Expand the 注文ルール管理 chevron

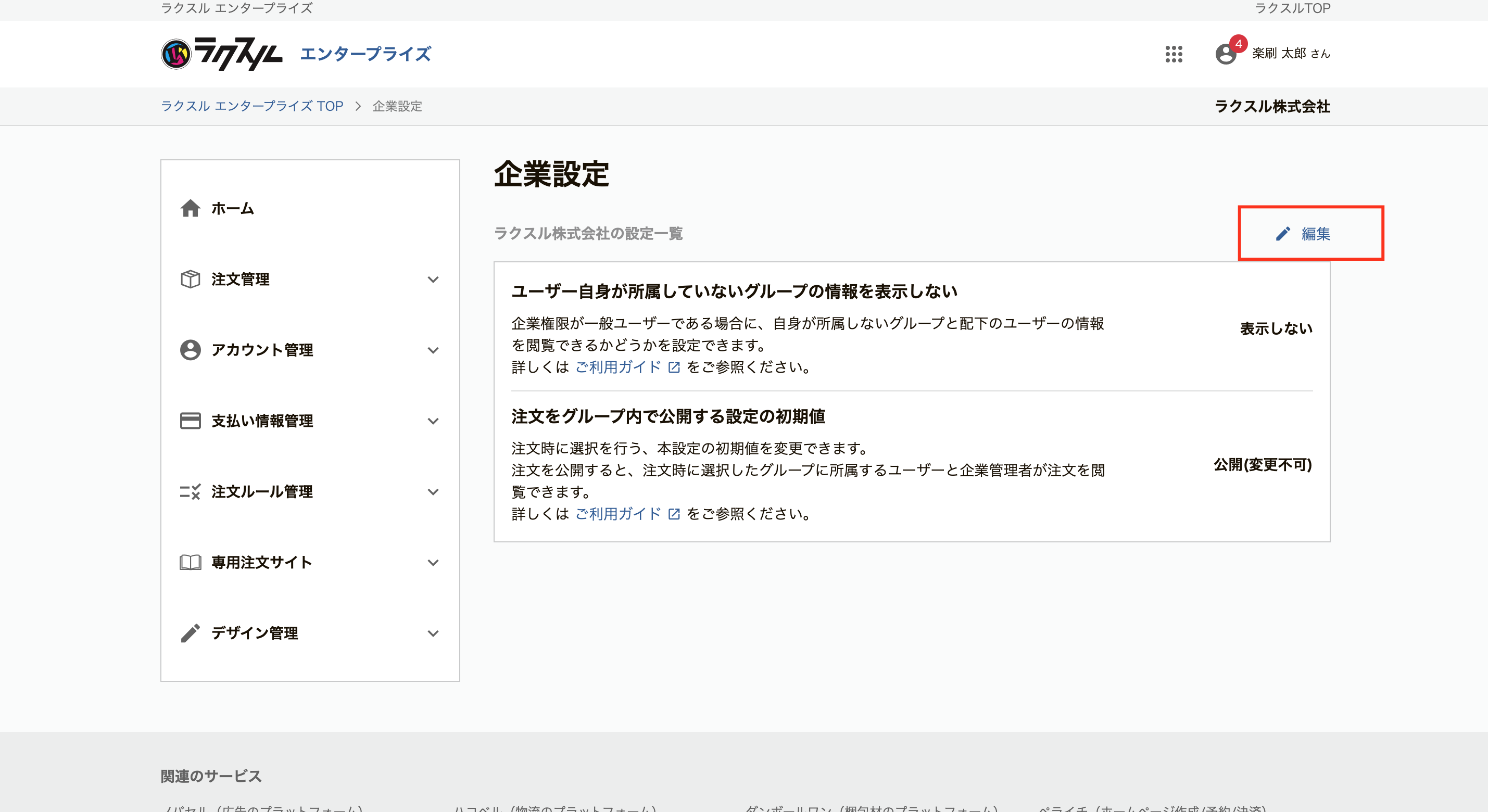[x=433, y=491]
